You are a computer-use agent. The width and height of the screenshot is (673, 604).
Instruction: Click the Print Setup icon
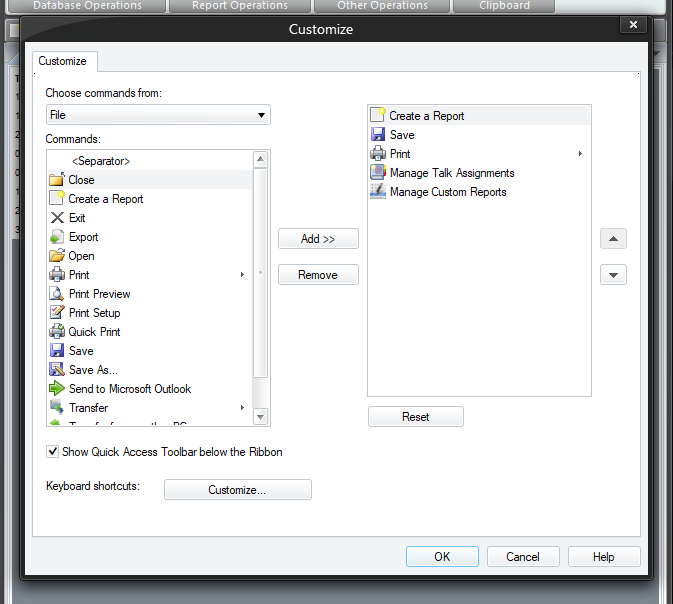click(57, 313)
